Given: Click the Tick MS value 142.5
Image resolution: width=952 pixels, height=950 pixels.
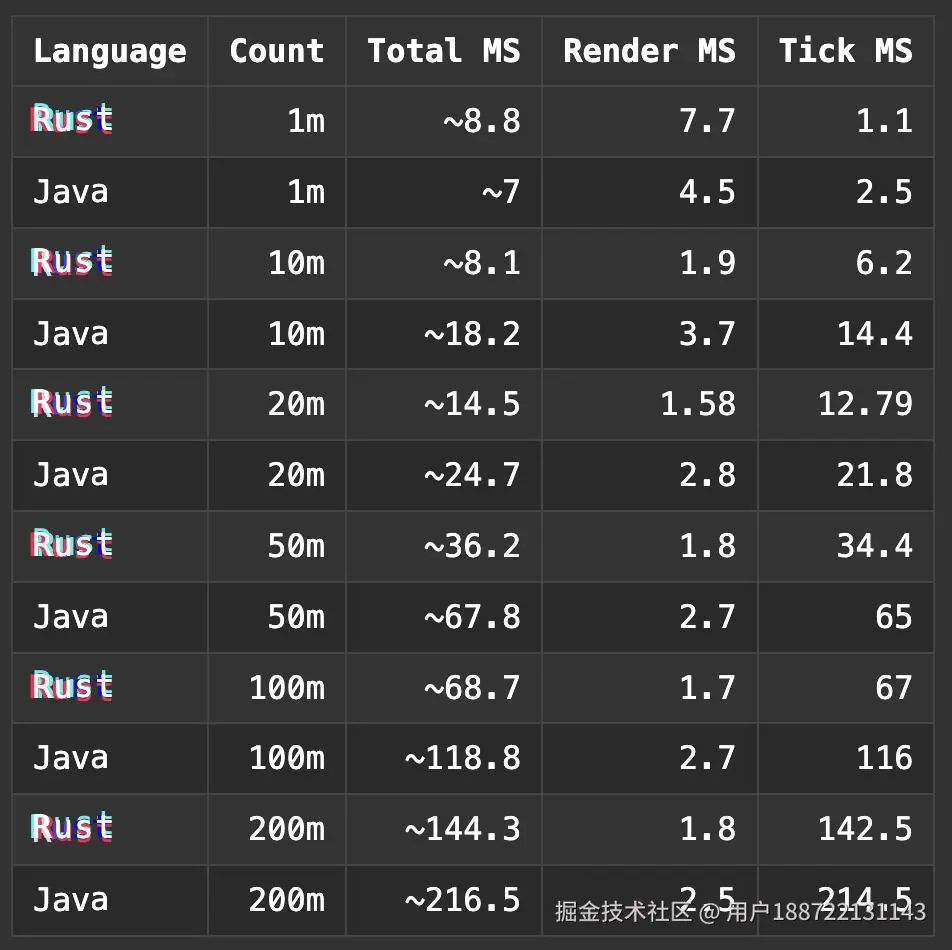Looking at the screenshot, I should (865, 829).
